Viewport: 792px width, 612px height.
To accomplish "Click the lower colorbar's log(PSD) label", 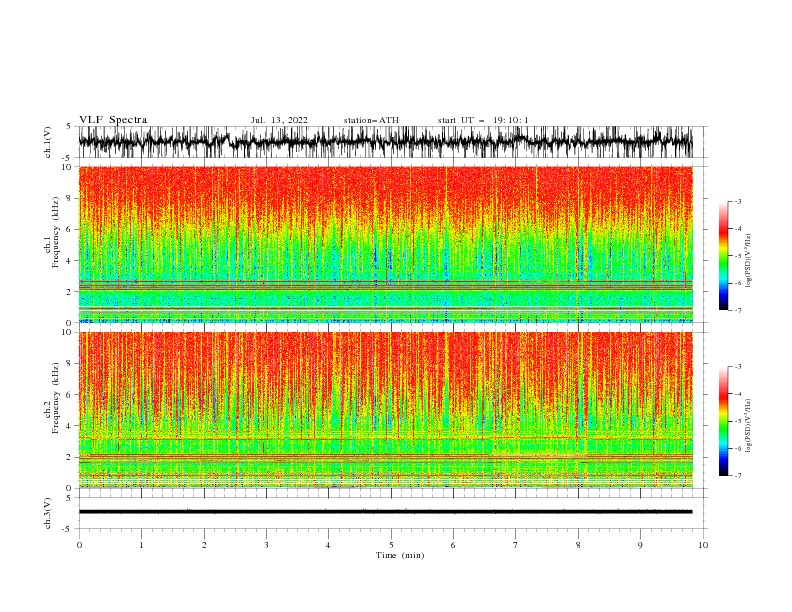I will coord(749,426).
